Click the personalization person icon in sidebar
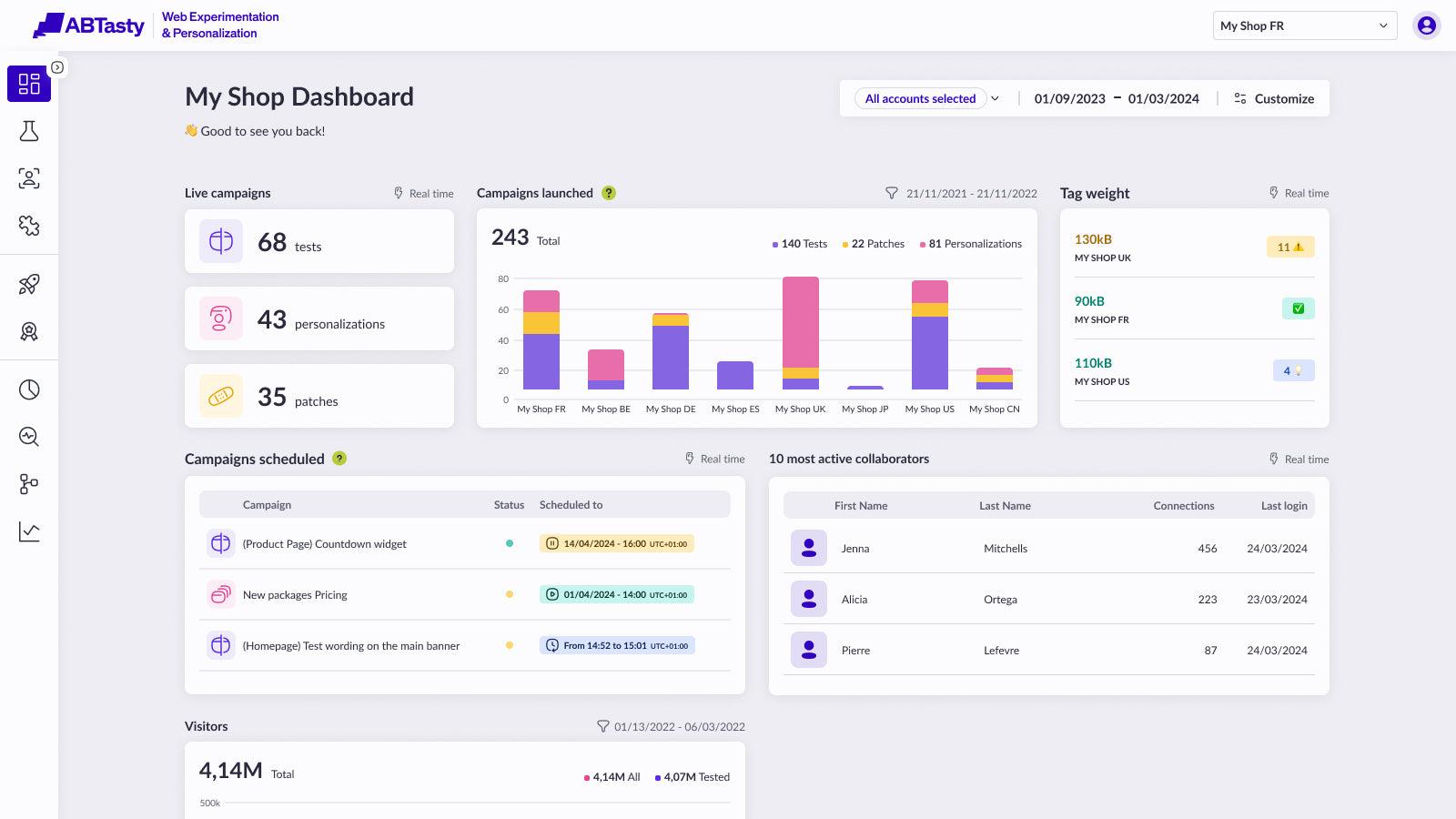The image size is (1456, 819). [29, 178]
